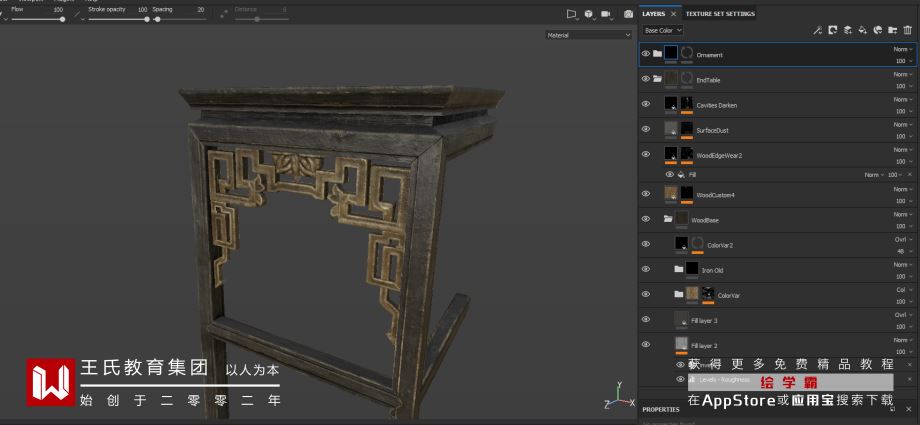
Task: Toggle visibility of the Fill effect row
Action: [x=669, y=175]
